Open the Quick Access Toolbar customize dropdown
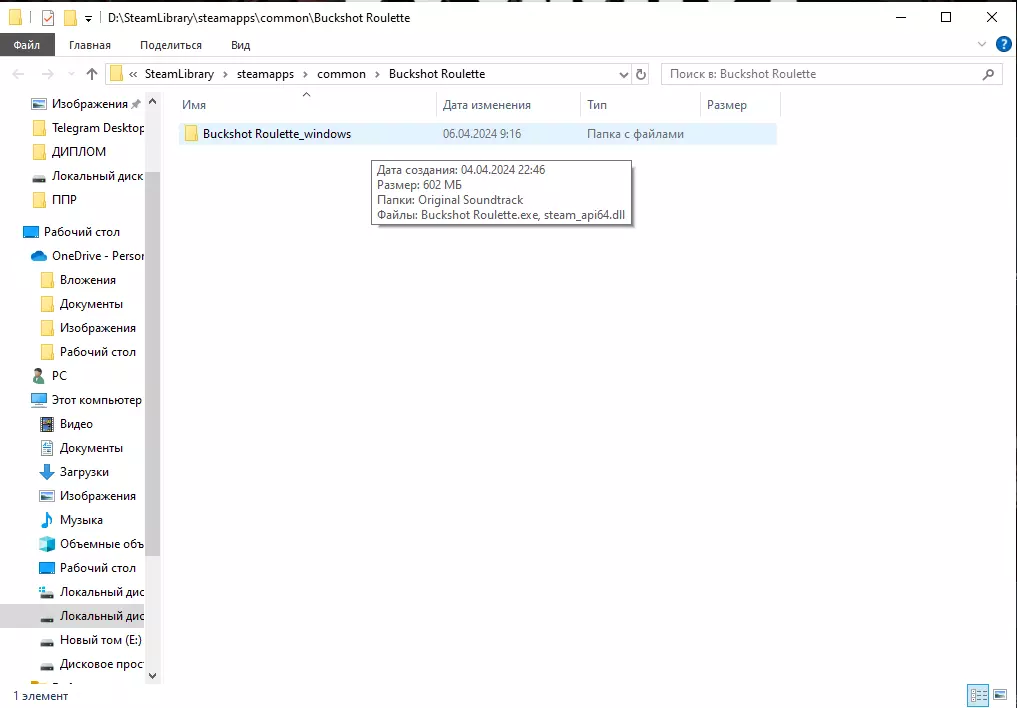 [x=88, y=18]
